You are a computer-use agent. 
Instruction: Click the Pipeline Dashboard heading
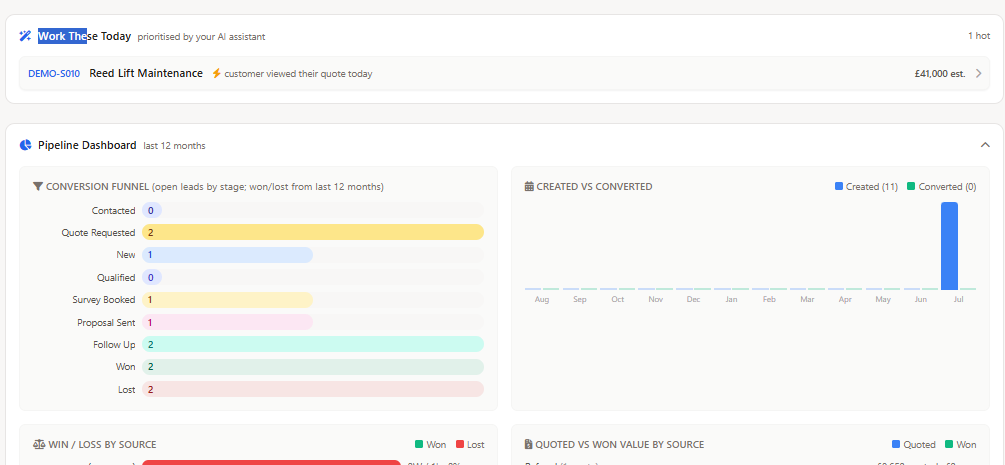pyautogui.click(x=87, y=145)
